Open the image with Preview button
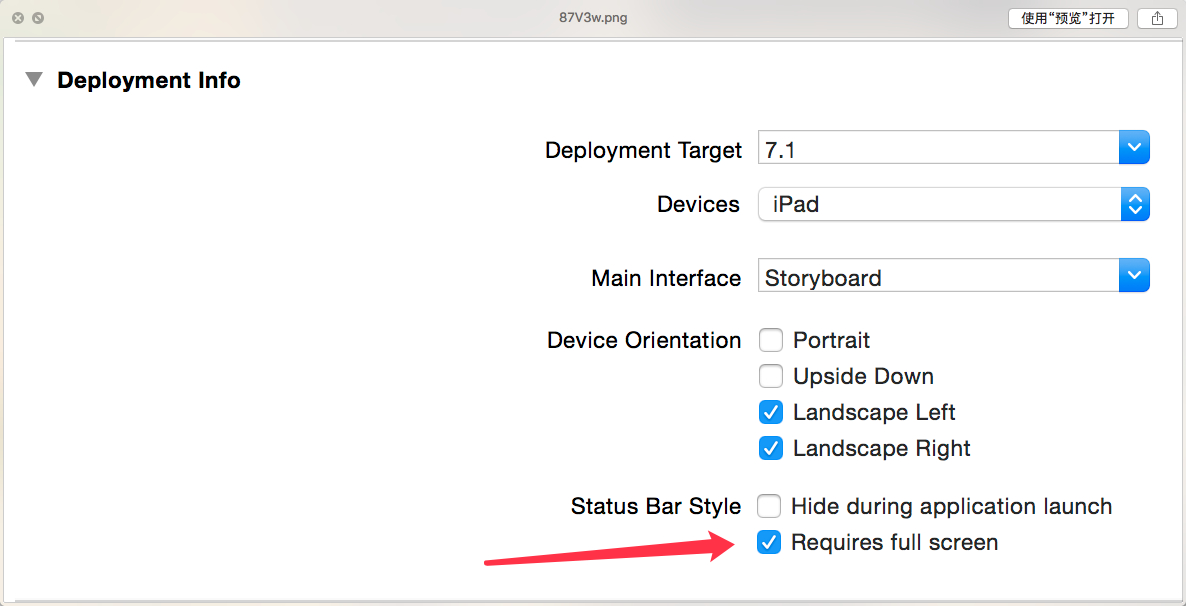1186x606 pixels. pos(1068,18)
